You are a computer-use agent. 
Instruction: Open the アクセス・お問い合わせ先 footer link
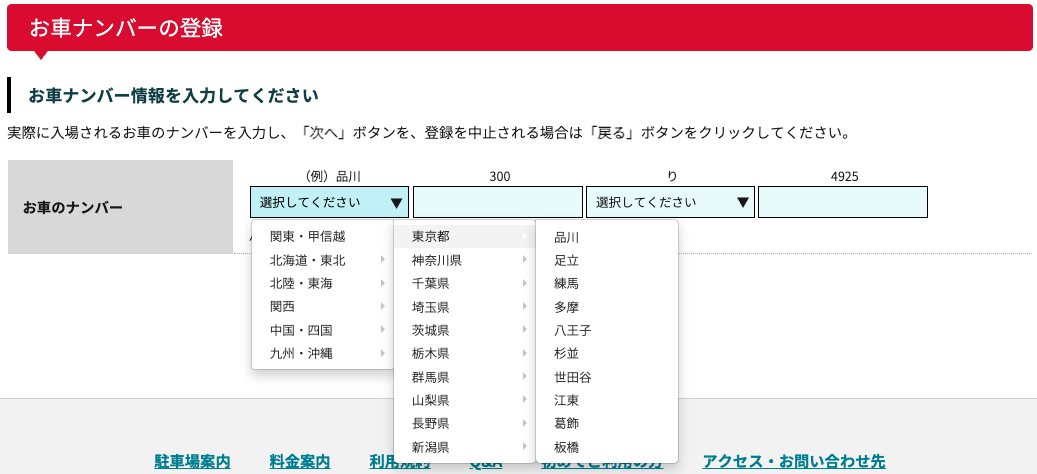click(793, 461)
